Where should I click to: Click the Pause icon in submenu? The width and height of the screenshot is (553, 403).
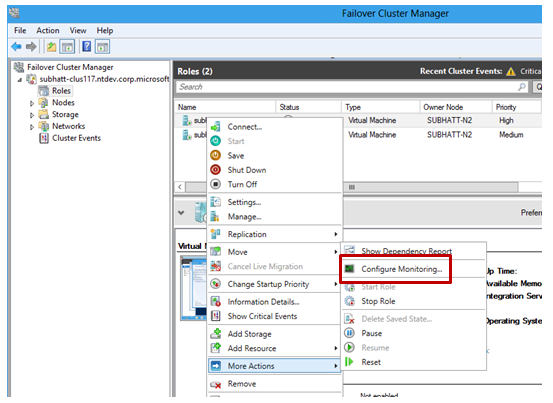(x=350, y=333)
